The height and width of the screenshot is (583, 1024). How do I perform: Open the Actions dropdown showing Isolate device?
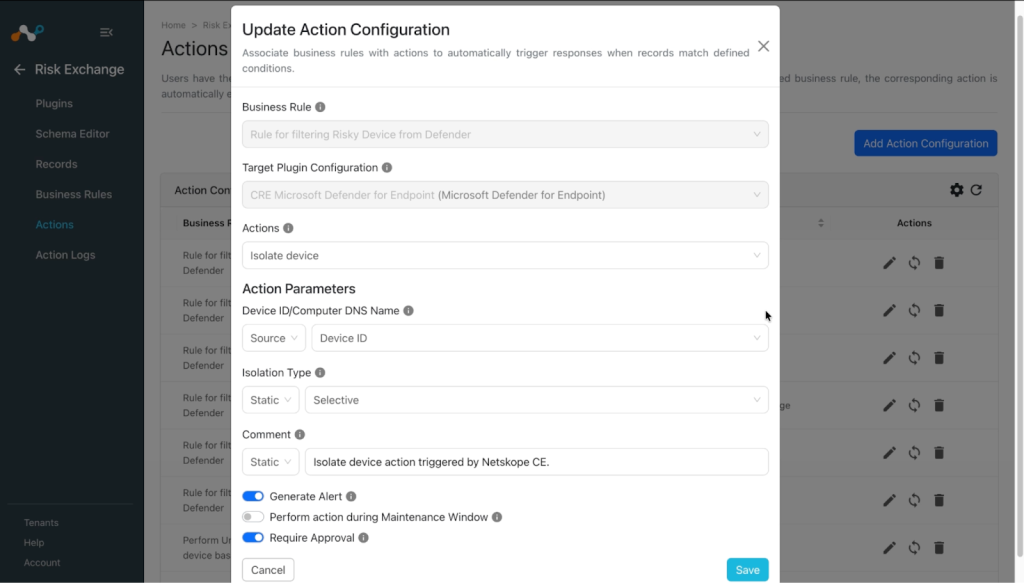(x=505, y=255)
